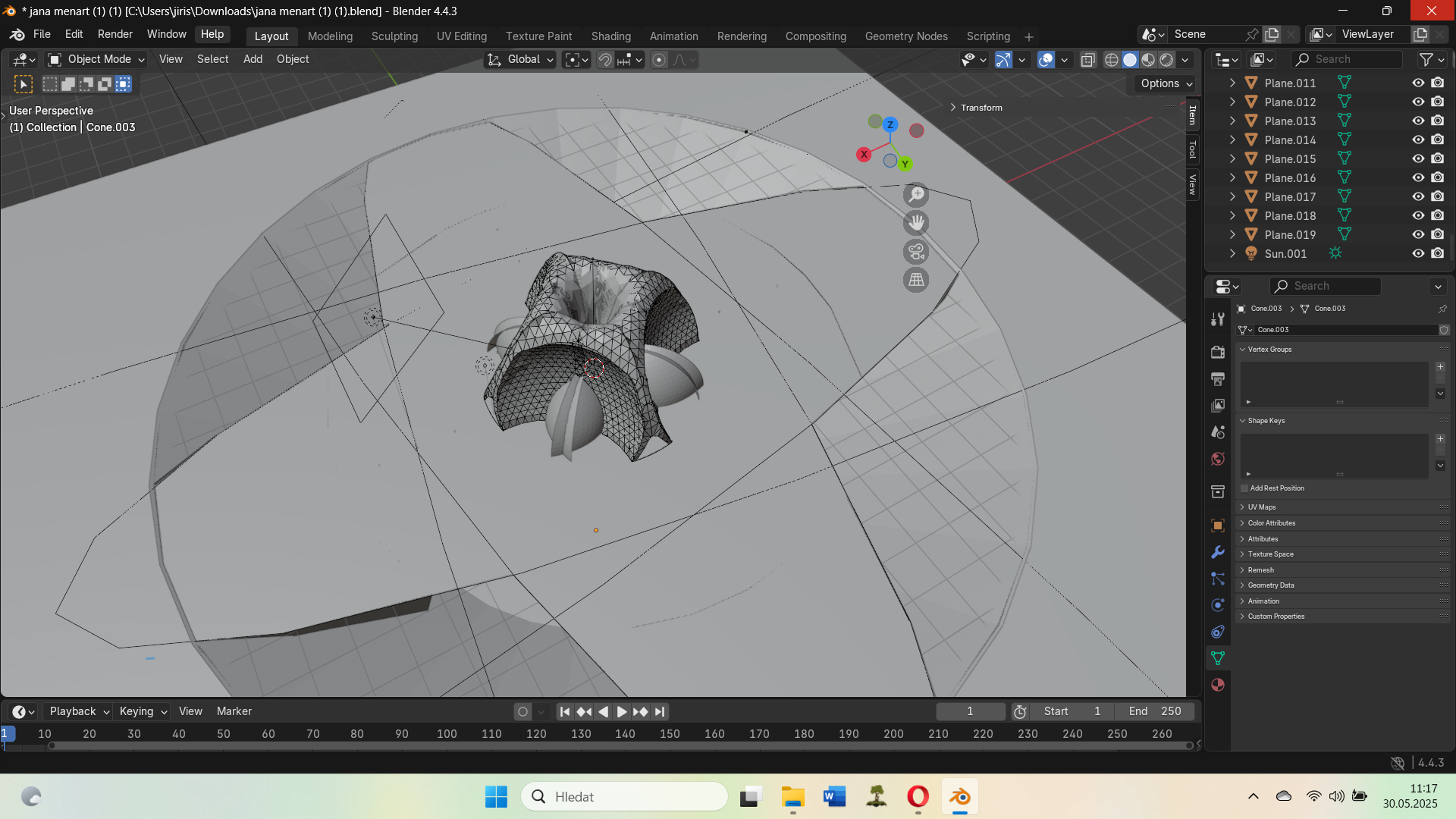This screenshot has width=1456, height=819.
Task: Open Blender from the Windows taskbar
Action: [x=959, y=796]
